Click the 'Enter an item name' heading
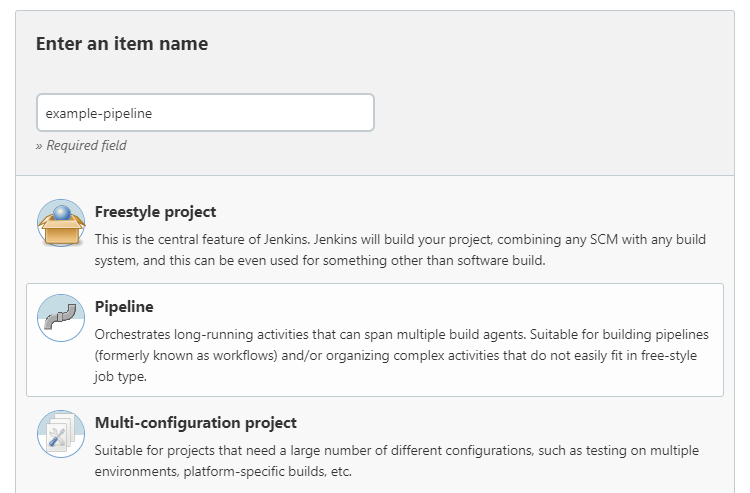Image resolution: width=750 pixels, height=493 pixels. tap(122, 44)
